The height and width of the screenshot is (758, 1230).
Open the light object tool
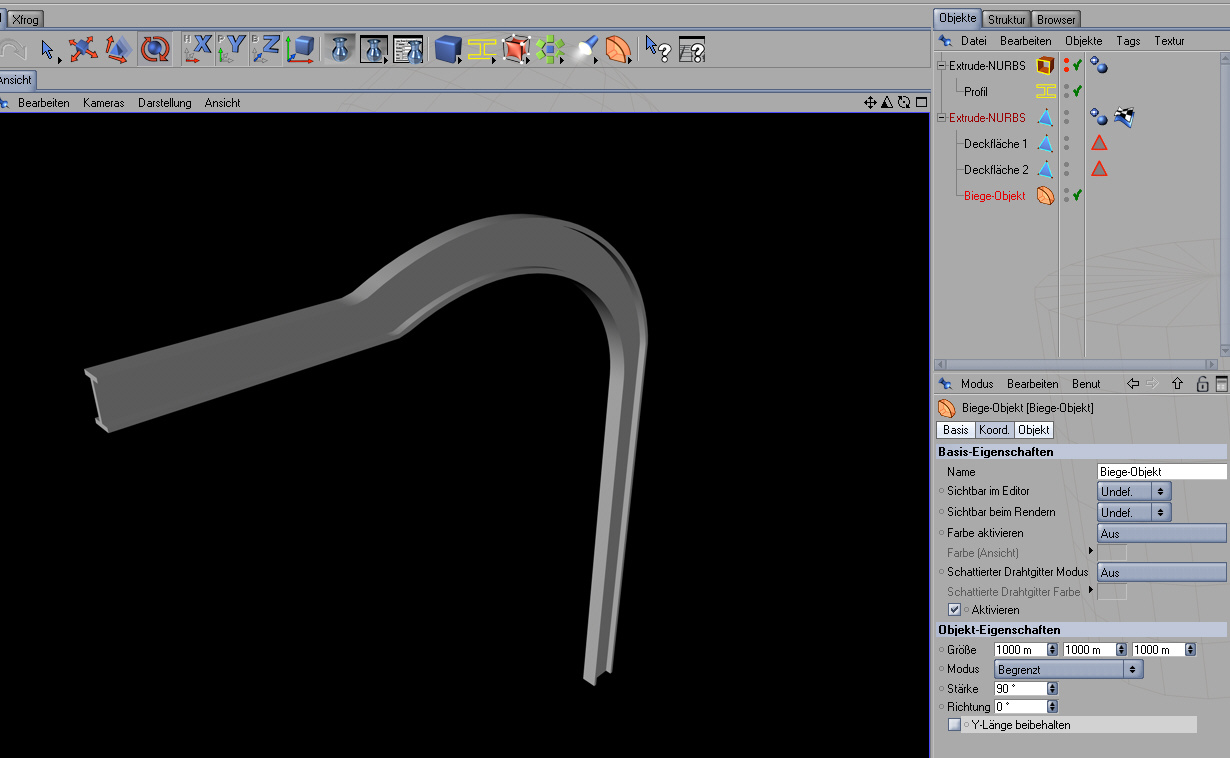(587, 48)
